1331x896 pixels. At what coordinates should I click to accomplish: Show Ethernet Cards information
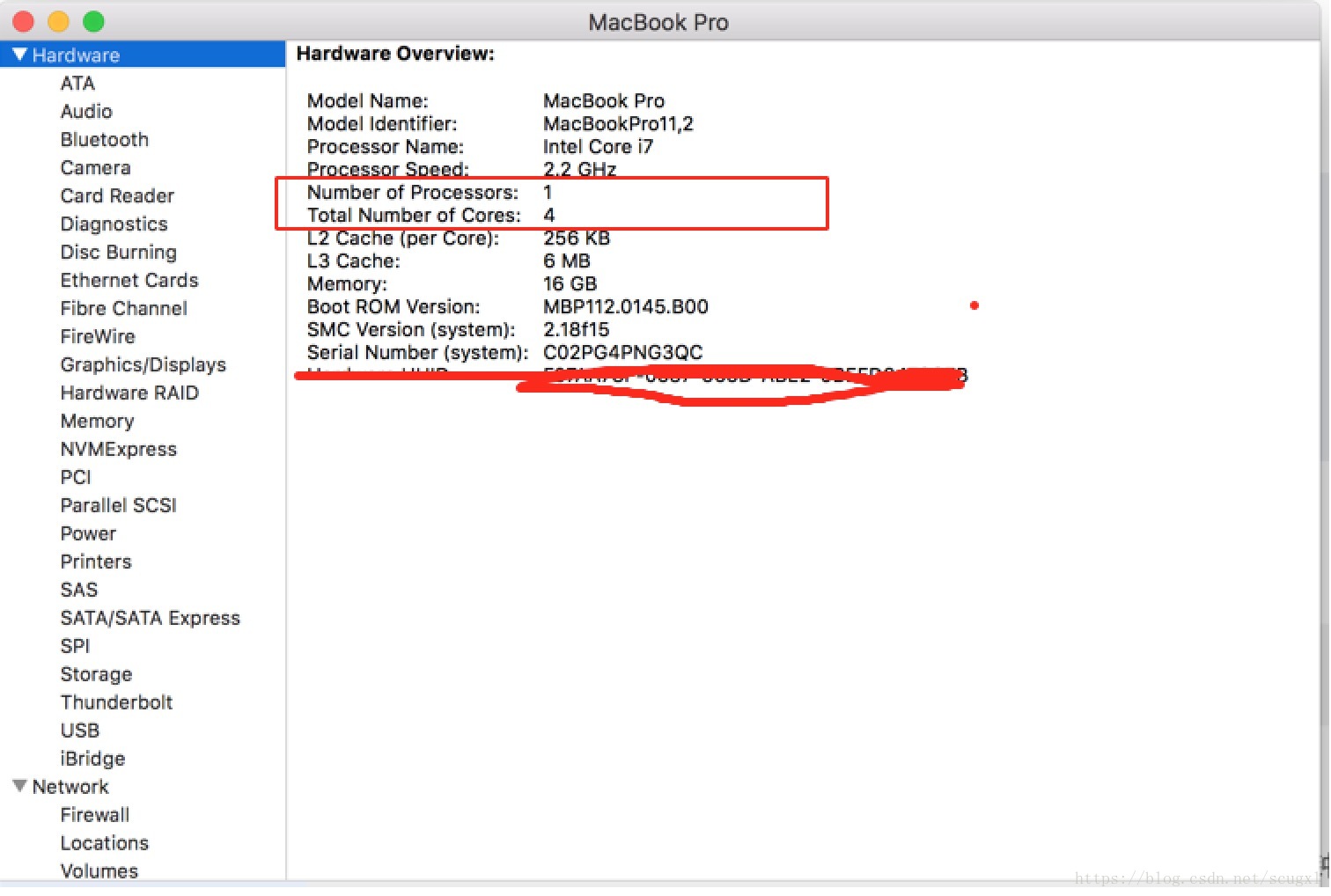pos(129,280)
